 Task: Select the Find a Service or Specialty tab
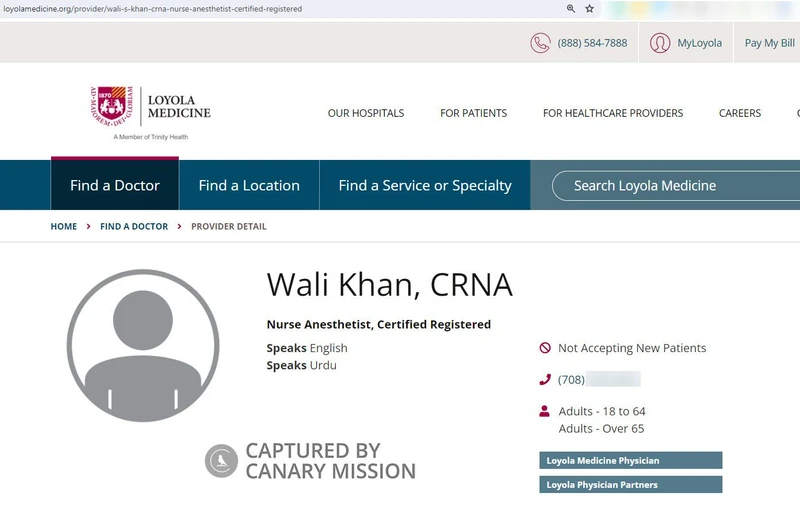tap(425, 185)
